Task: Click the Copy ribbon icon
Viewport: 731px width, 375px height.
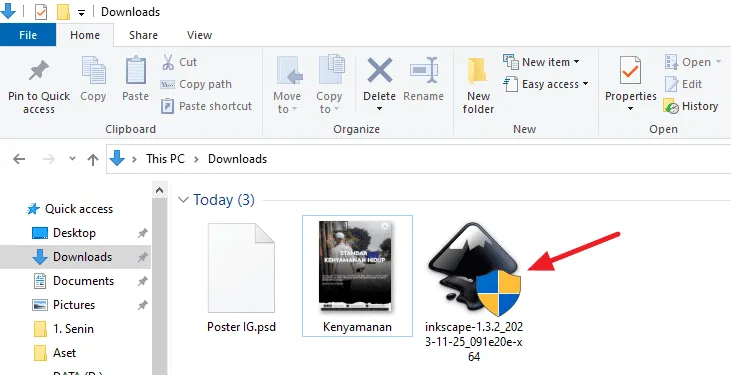Action: (93, 71)
